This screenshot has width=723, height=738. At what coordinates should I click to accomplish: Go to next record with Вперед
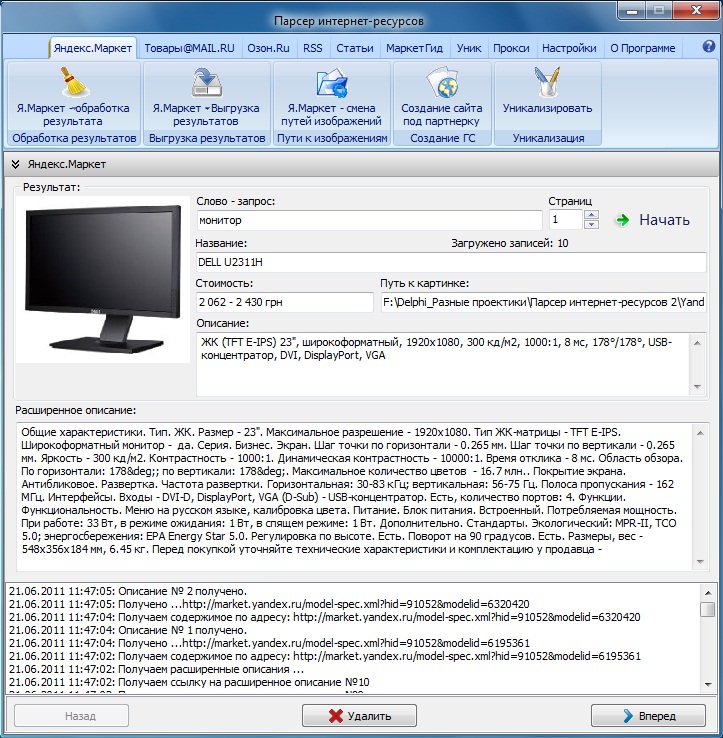coord(649,716)
